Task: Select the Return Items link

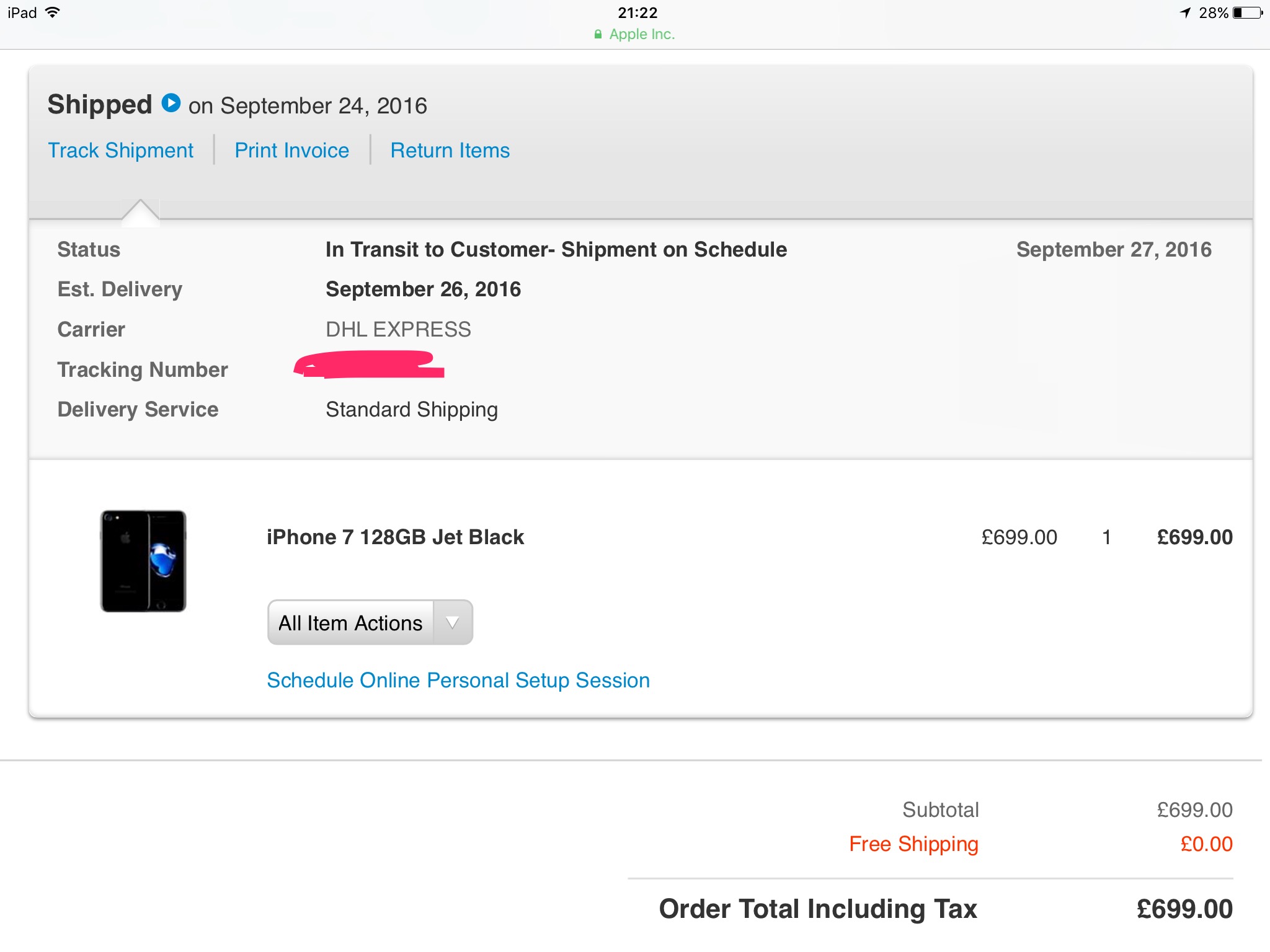Action: pos(450,151)
